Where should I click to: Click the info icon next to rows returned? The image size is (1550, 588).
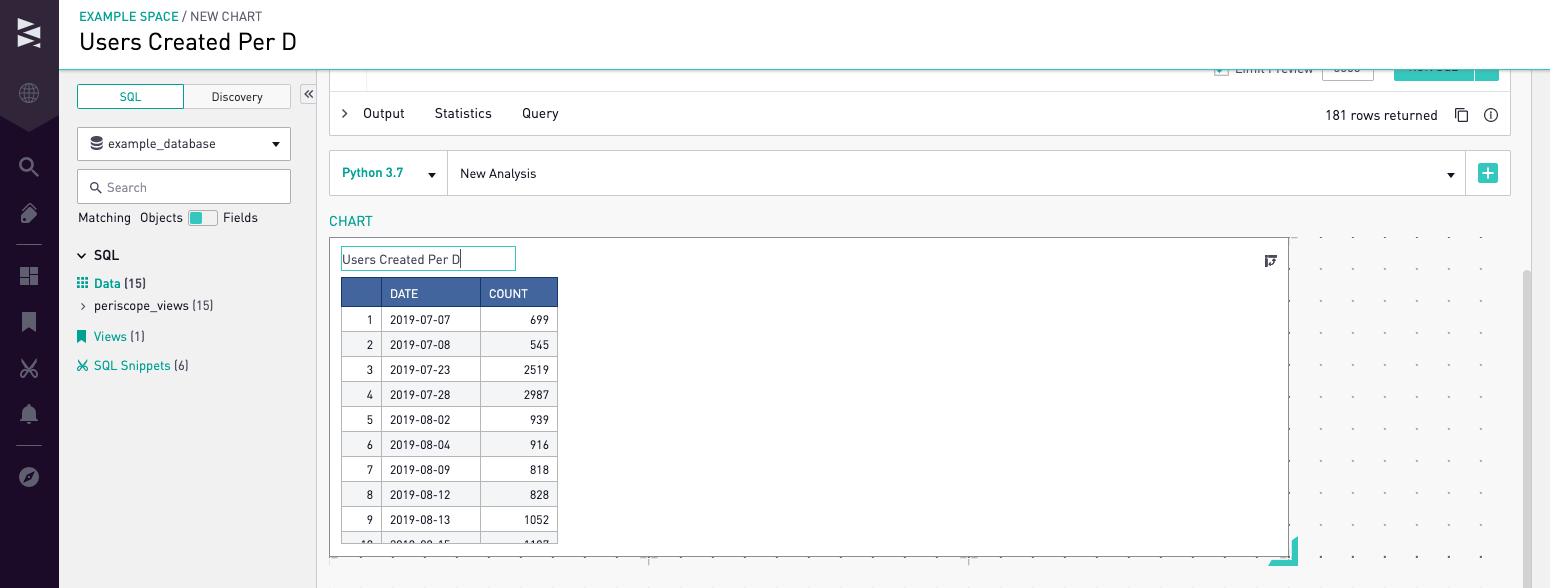[x=1490, y=115]
